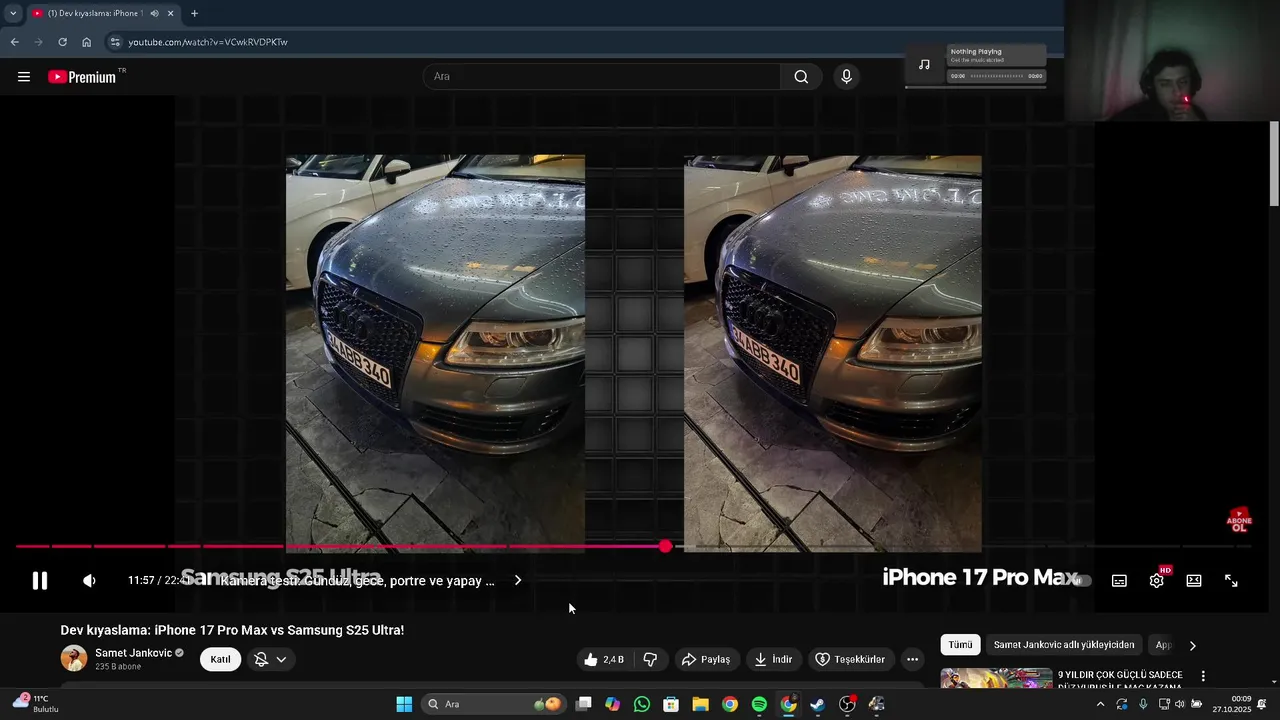Select the Tümü filter chip
This screenshot has width=1280, height=720.
point(960,645)
